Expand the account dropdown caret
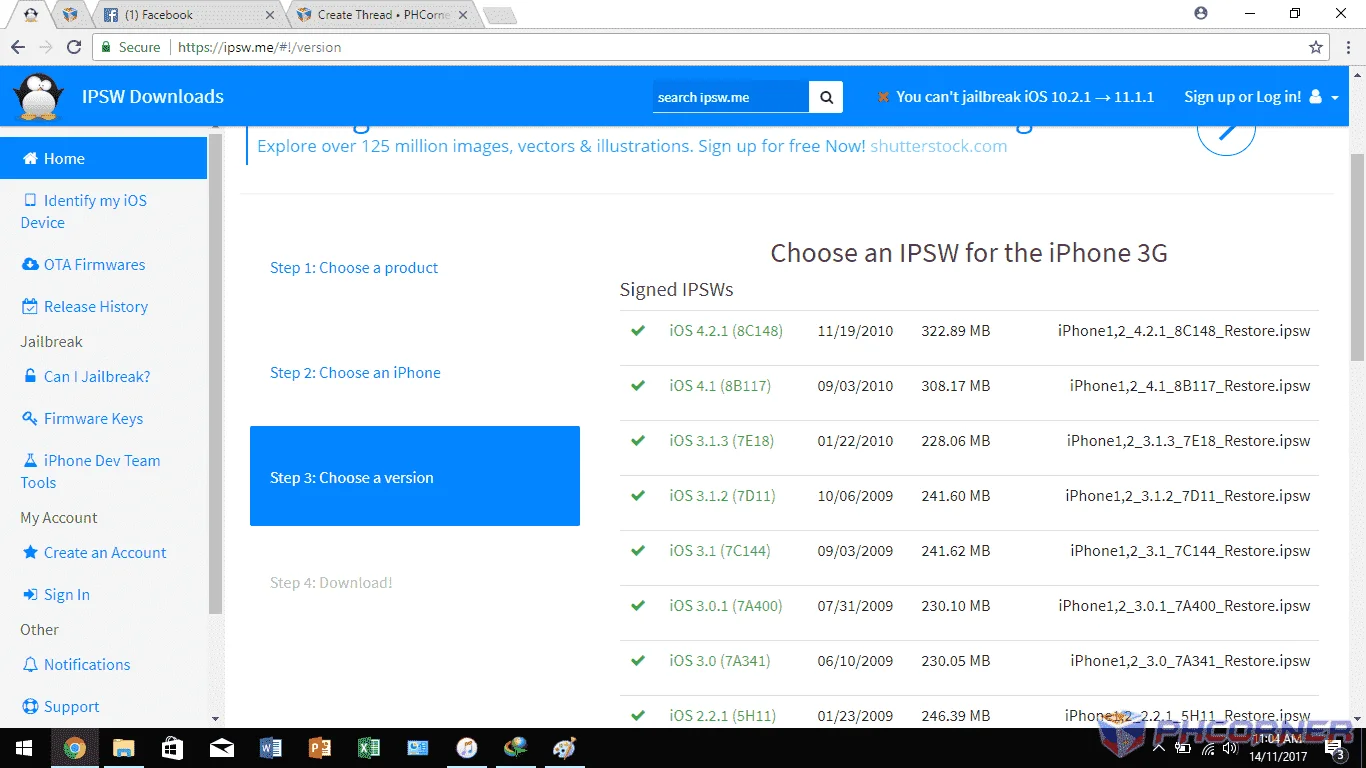 1335,98
